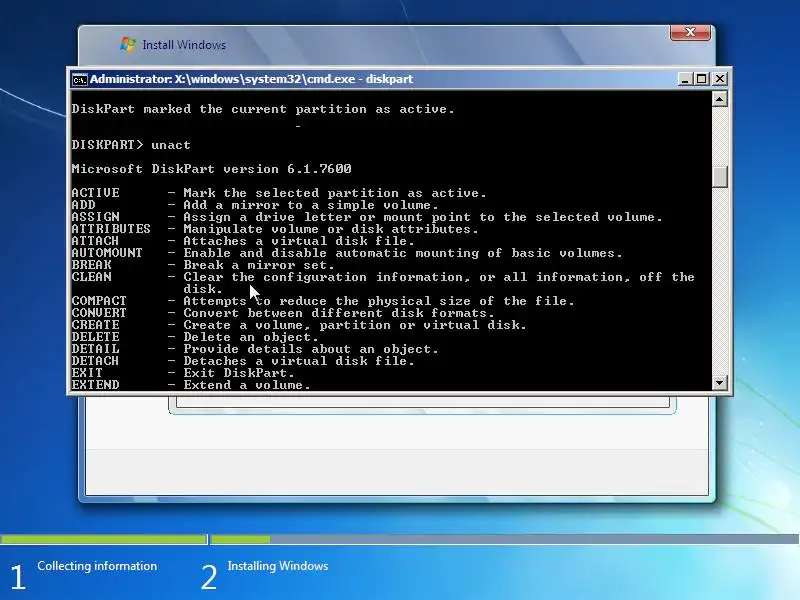Click the ADD command row
The image size is (800, 600).
255,205
